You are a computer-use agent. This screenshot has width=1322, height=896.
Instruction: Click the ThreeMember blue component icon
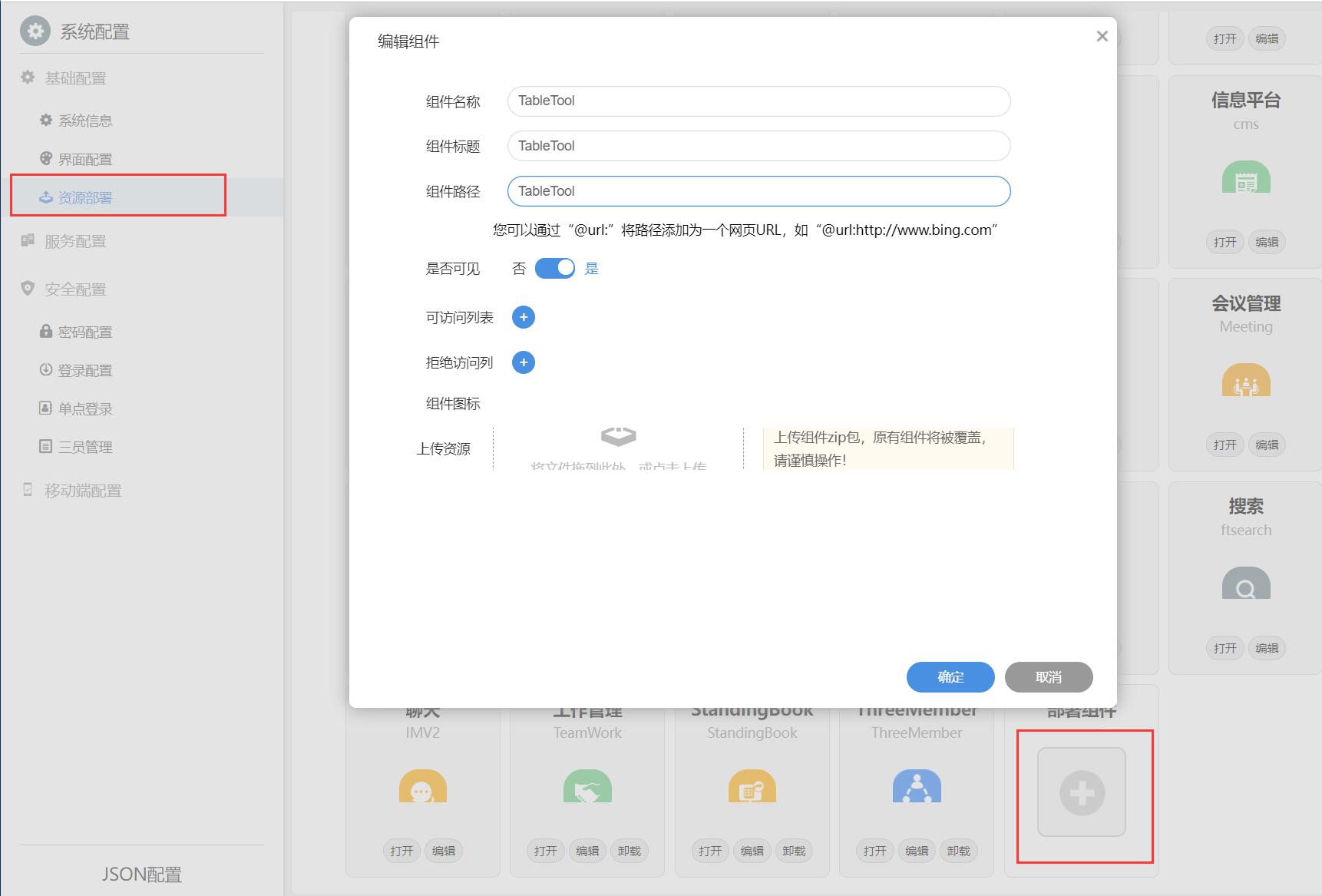[917, 787]
